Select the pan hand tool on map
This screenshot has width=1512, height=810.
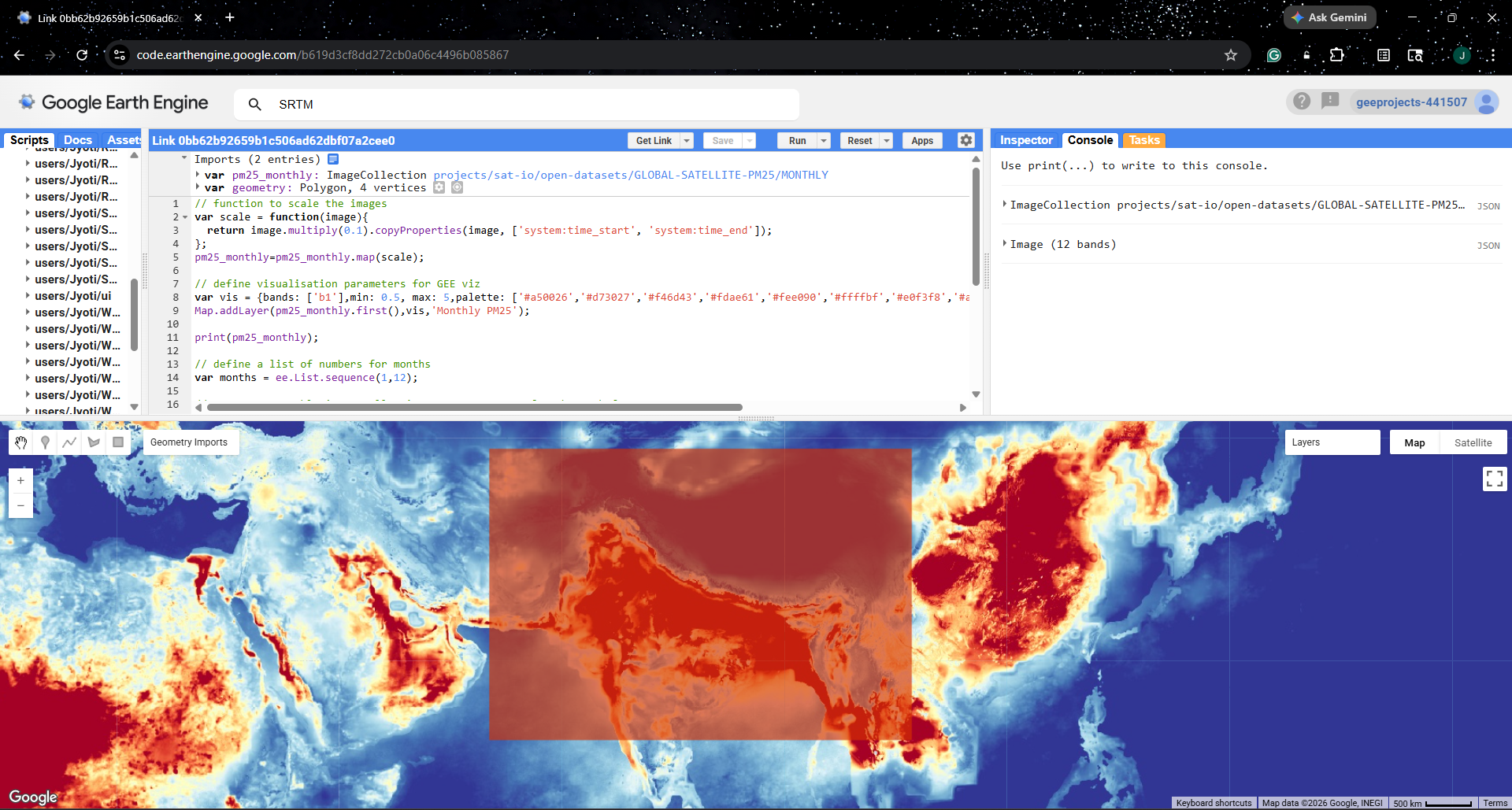click(x=21, y=442)
